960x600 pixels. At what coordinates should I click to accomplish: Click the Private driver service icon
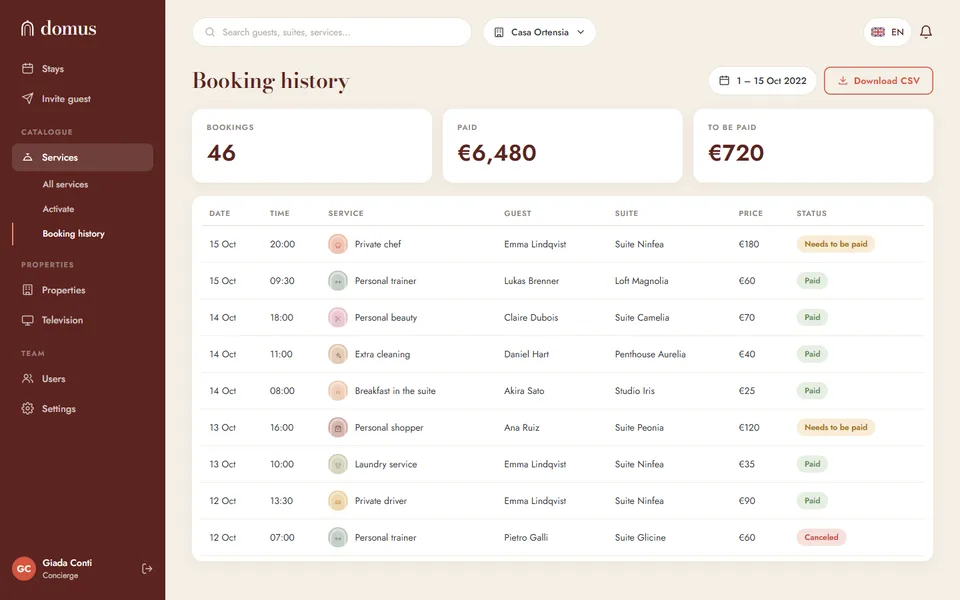(x=338, y=501)
